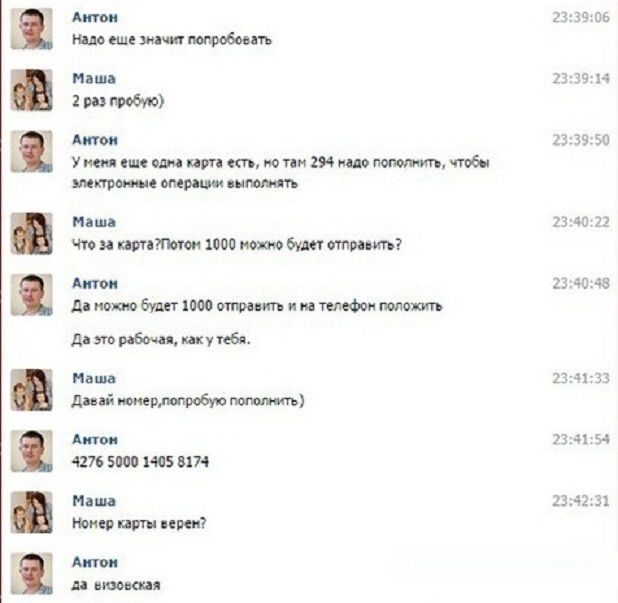This screenshot has height=603, width=618.
Task: Click Маша's avatar next to 'Что за карта?'
Action: (x=31, y=233)
